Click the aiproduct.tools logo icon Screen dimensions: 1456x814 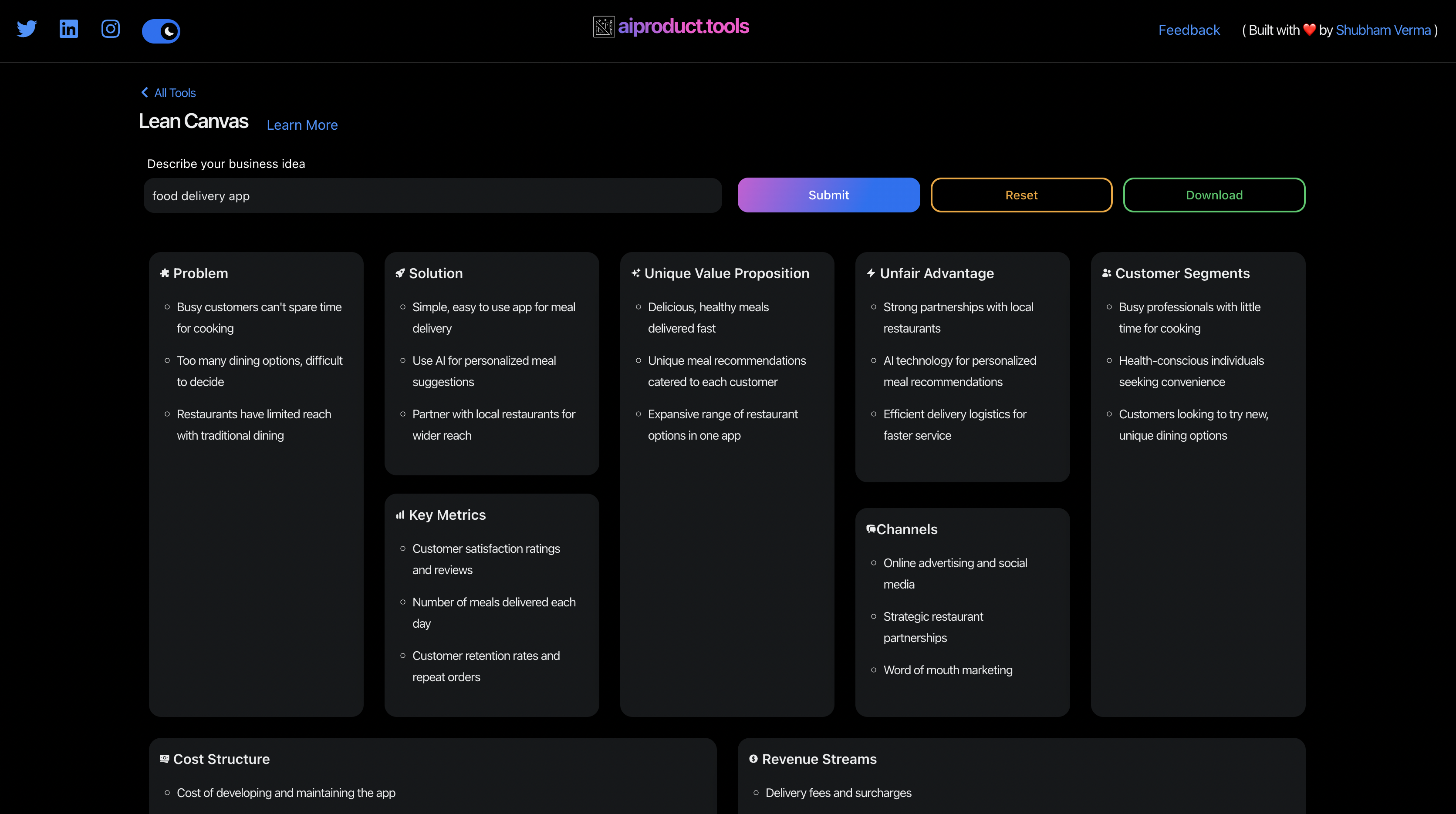603,26
